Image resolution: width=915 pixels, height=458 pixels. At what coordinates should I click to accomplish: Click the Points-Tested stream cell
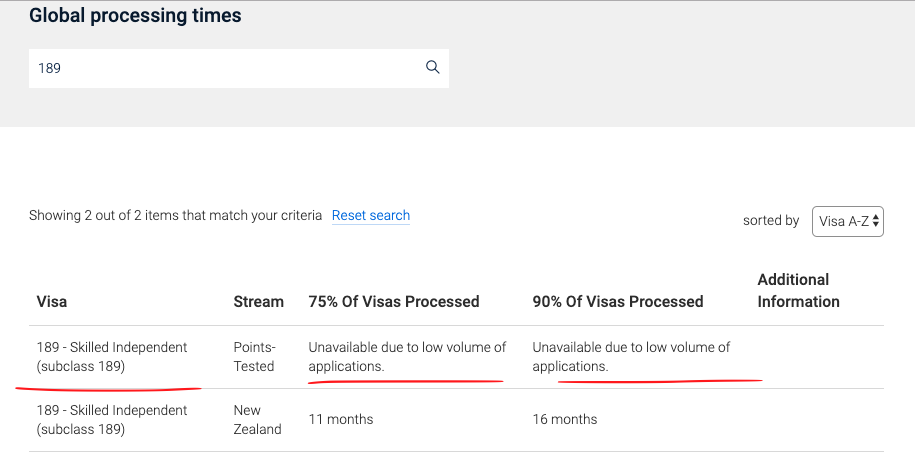click(254, 356)
